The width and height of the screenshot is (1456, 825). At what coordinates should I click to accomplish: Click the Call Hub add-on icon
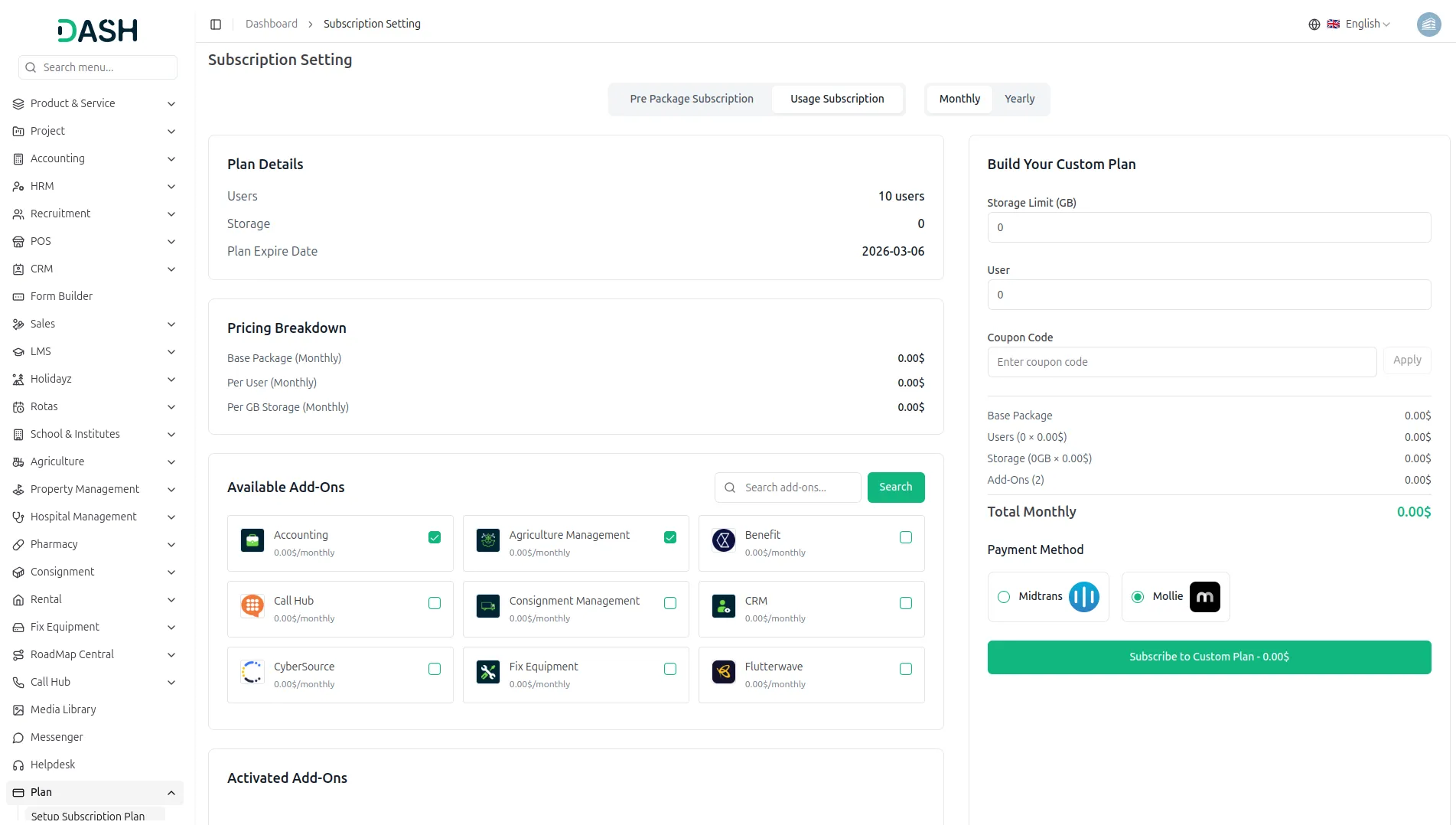tap(252, 606)
